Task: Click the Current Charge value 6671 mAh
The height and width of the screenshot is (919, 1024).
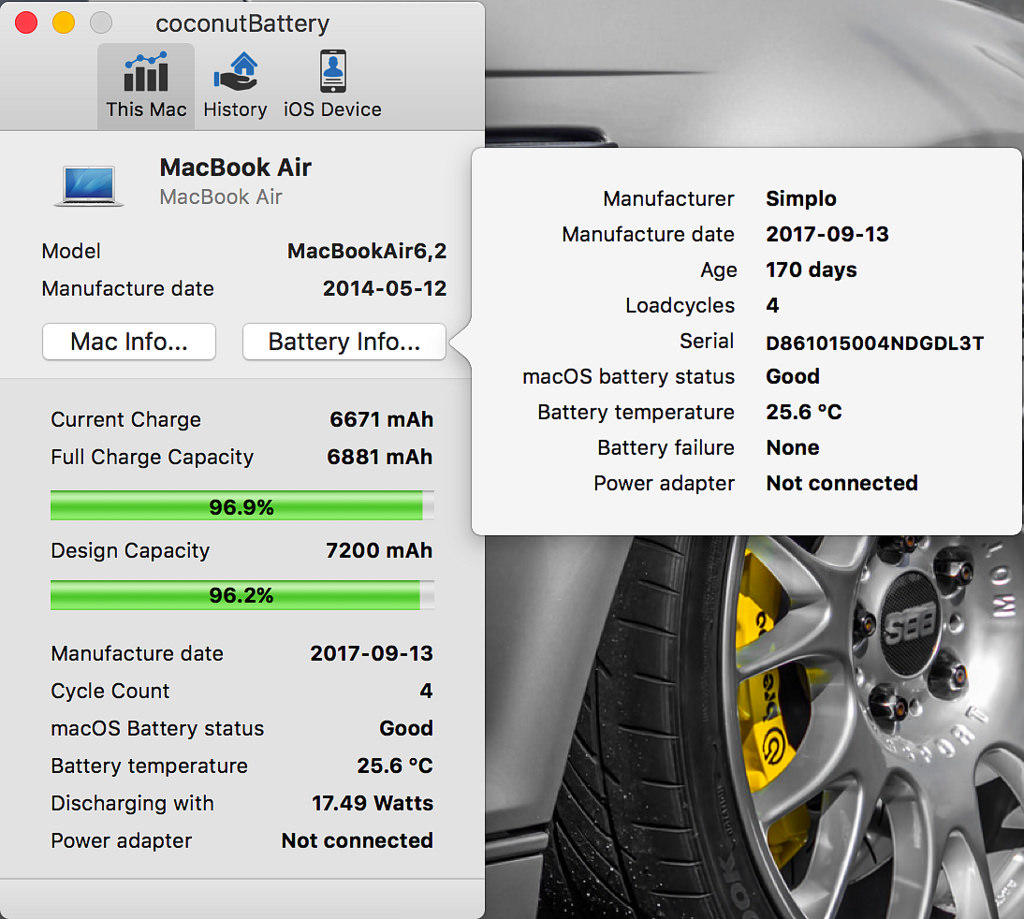Action: coord(381,419)
